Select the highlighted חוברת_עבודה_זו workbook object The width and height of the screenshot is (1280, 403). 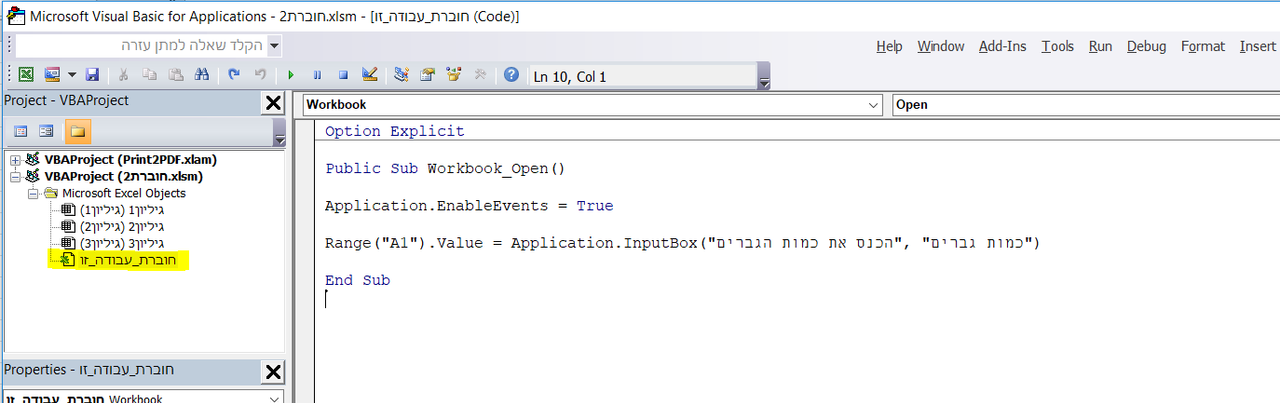[x=126, y=260]
